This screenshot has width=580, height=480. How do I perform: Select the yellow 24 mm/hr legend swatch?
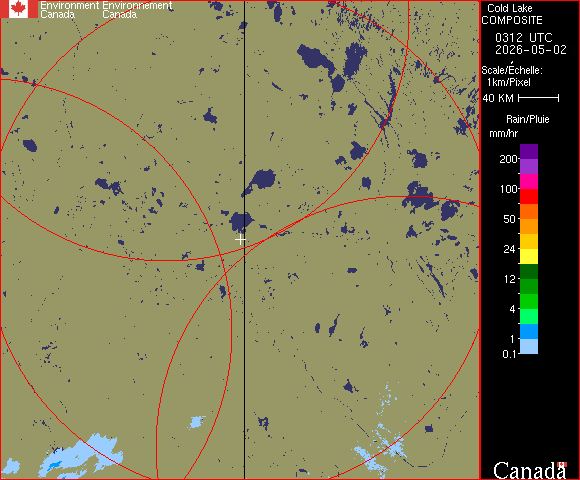coord(529,256)
